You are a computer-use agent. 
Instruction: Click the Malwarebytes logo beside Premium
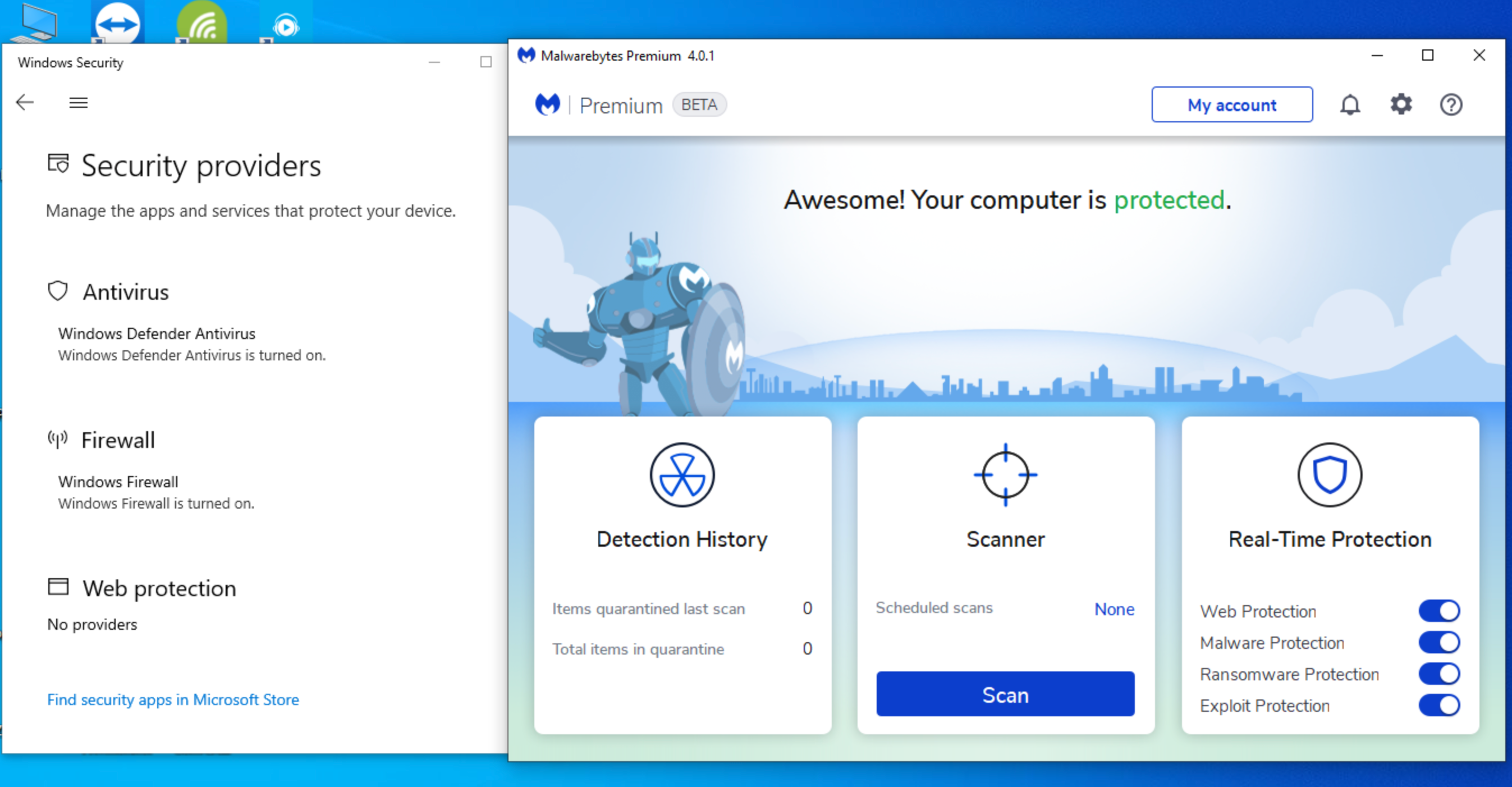click(x=548, y=104)
